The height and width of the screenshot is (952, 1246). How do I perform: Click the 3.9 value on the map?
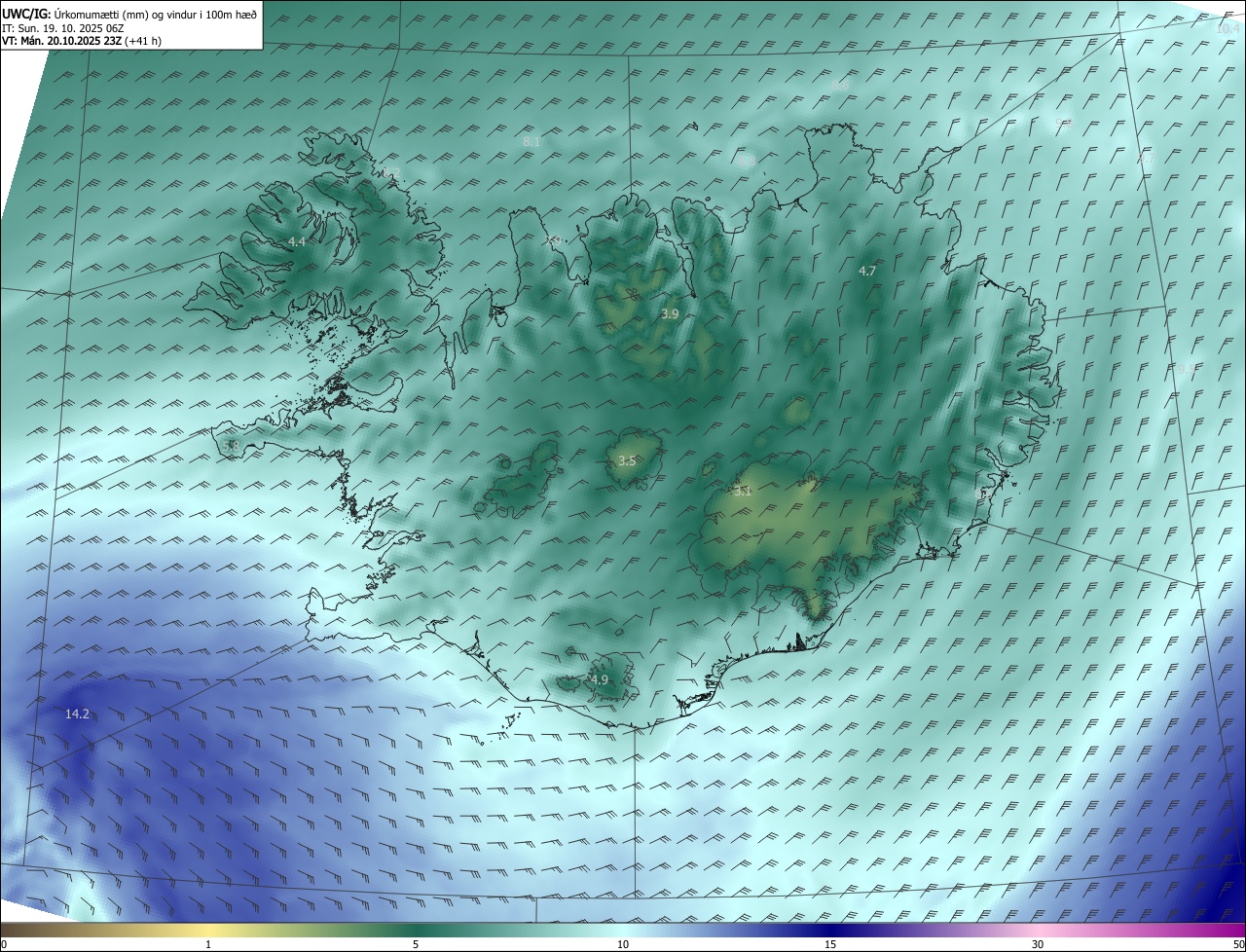coord(670,313)
